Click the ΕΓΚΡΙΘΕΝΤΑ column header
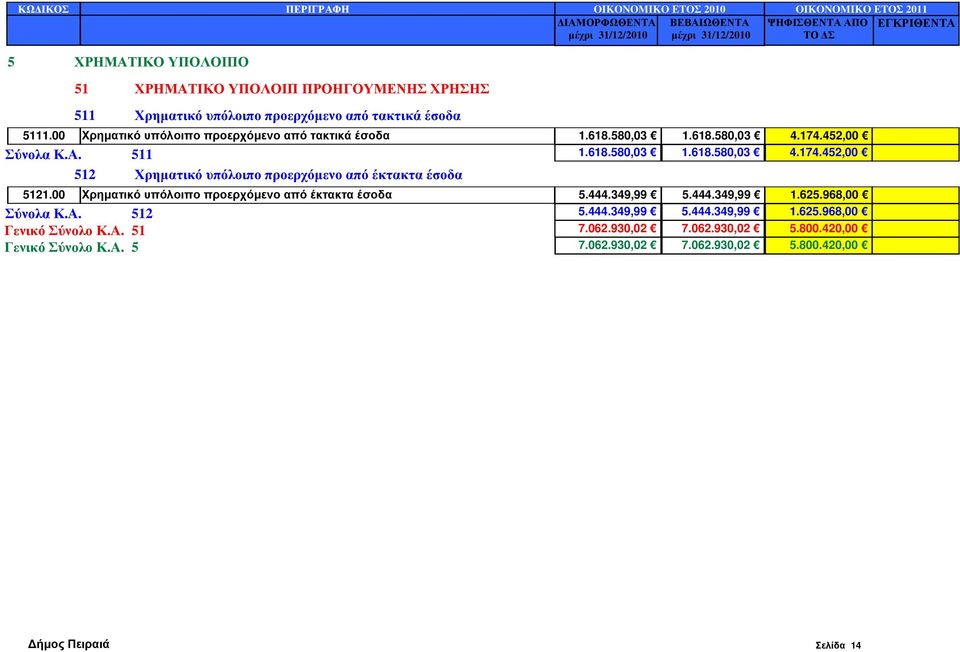The image size is (960, 652). click(916, 29)
